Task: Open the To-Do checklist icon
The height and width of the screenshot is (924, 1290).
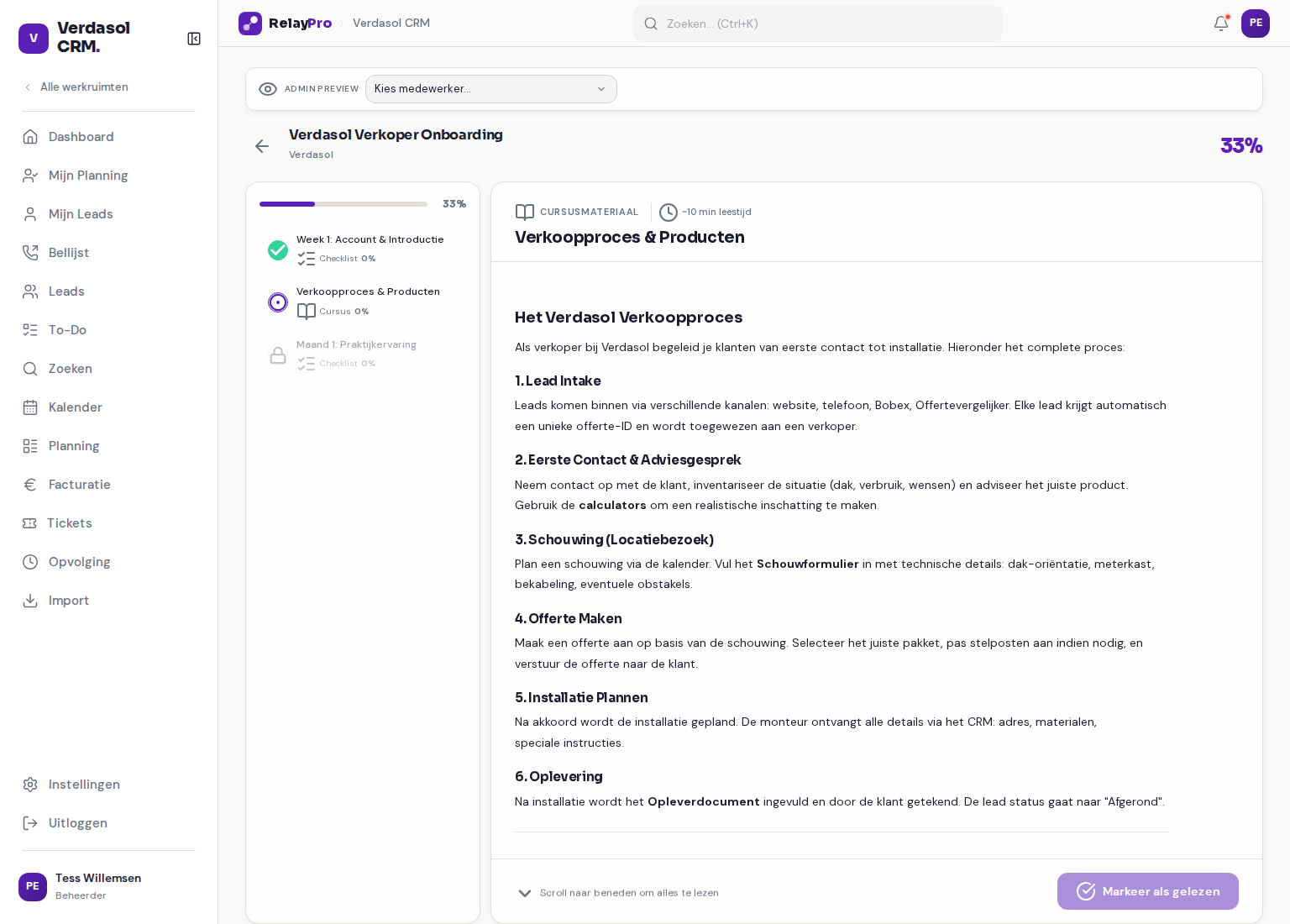Action: 30,330
